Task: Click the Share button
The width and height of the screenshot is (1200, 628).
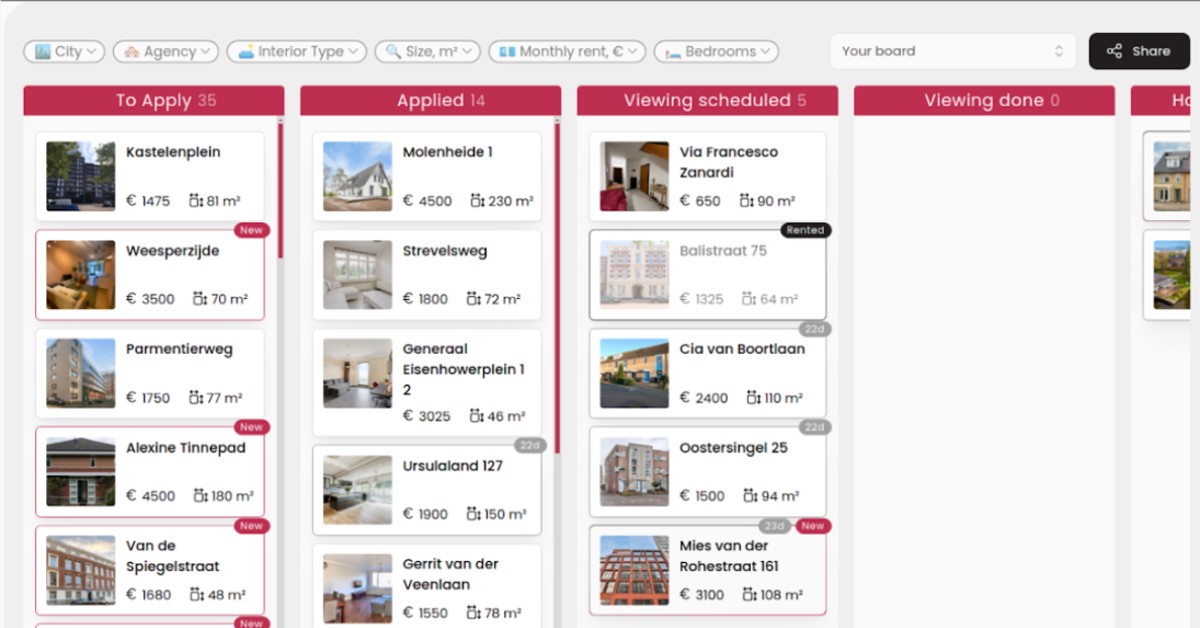Action: (x=1139, y=51)
